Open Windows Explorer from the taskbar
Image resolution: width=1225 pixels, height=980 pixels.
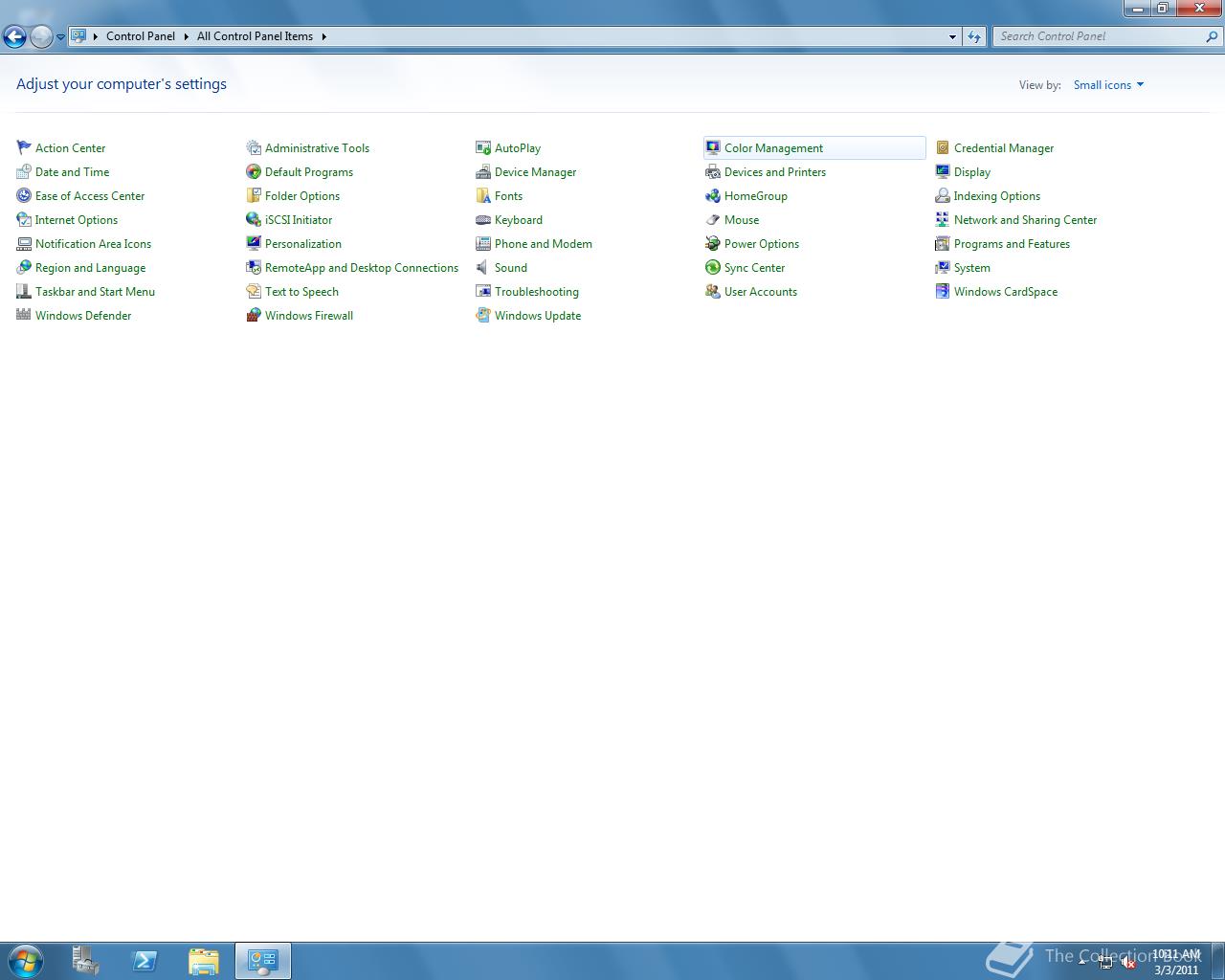[203, 960]
